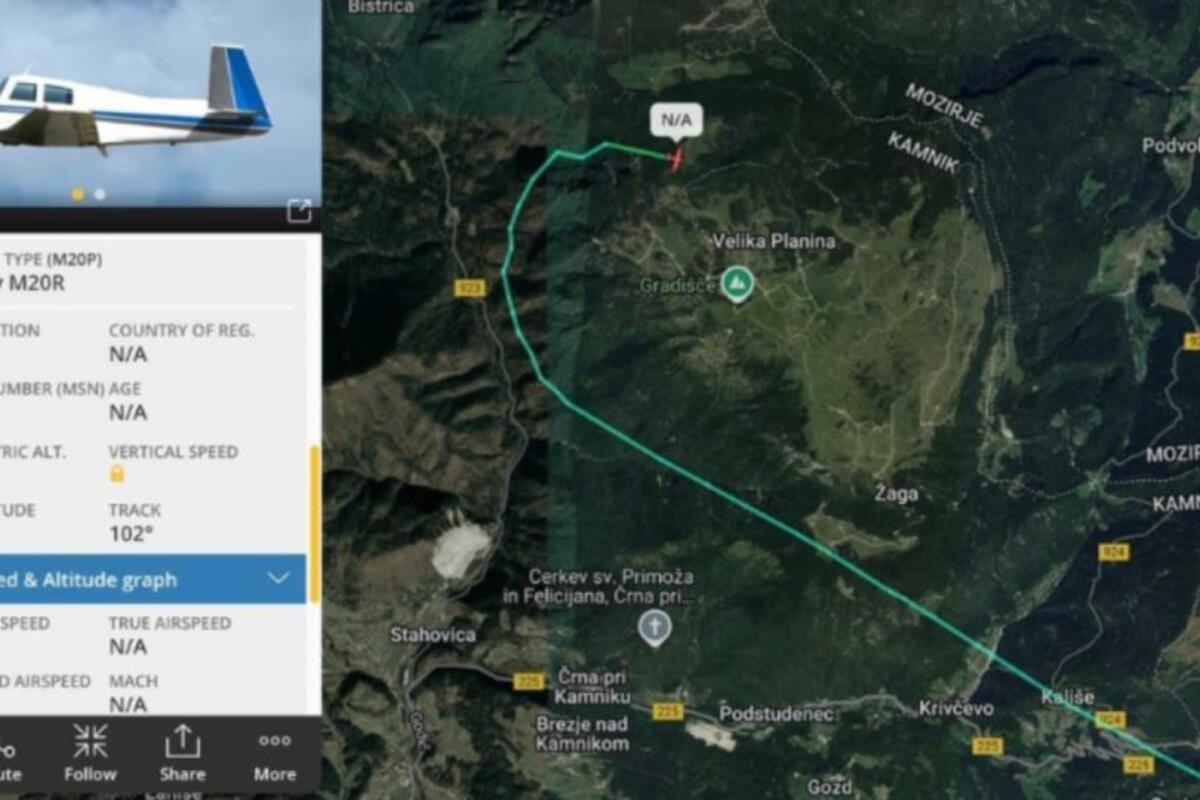Screen dimensions: 1200x800
Task: Click road 923 shield marker
Action: point(469,288)
